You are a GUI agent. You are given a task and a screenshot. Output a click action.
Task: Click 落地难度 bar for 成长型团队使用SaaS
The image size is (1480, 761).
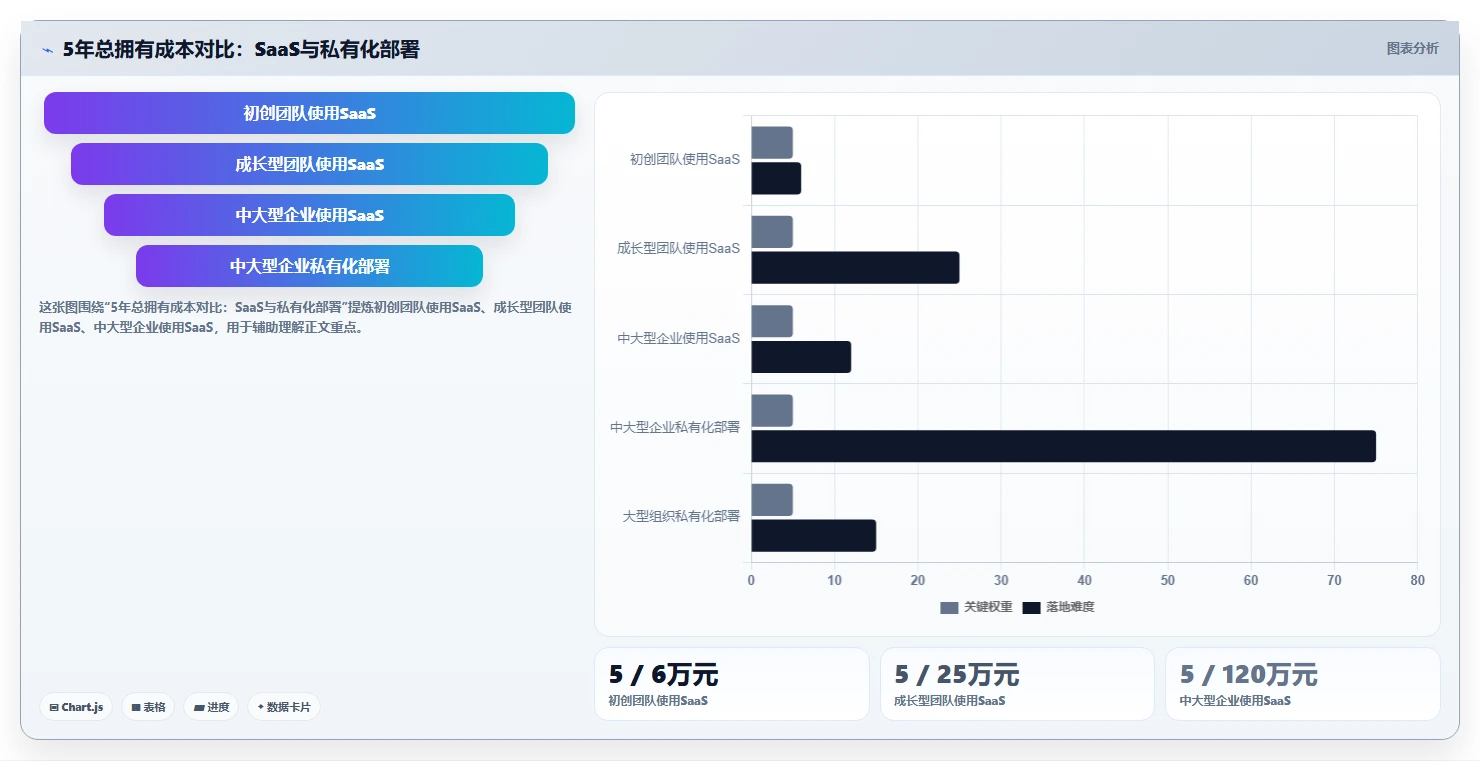coord(855,267)
